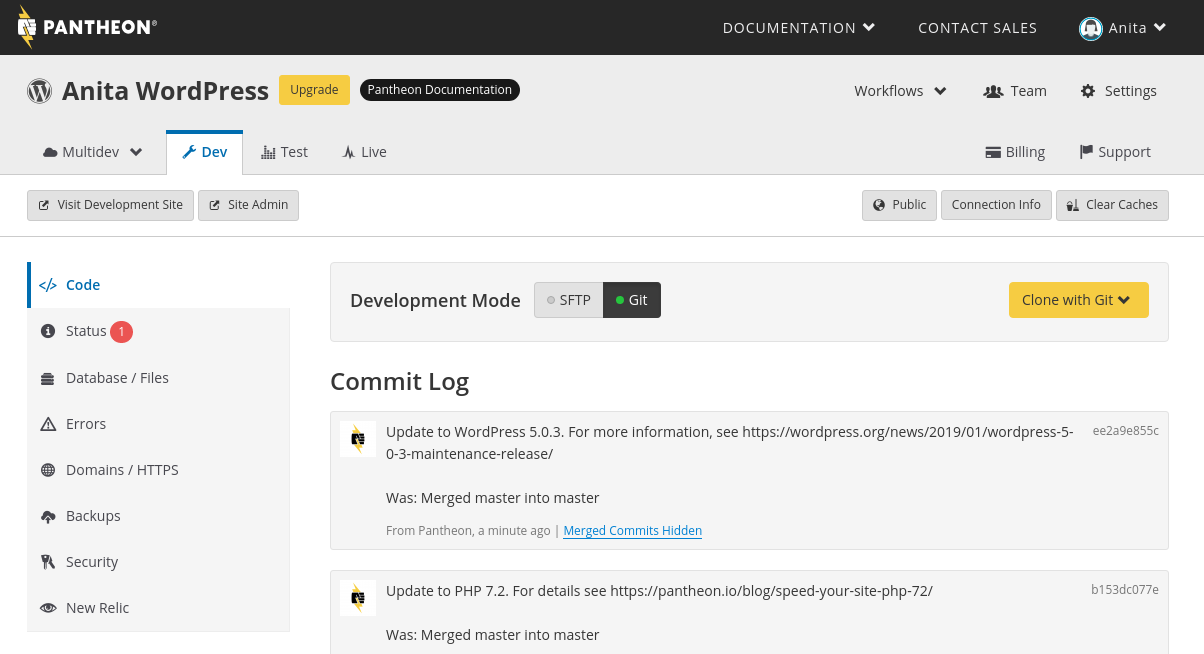Open the Database / Files section
1204x654 pixels.
[x=158, y=378]
